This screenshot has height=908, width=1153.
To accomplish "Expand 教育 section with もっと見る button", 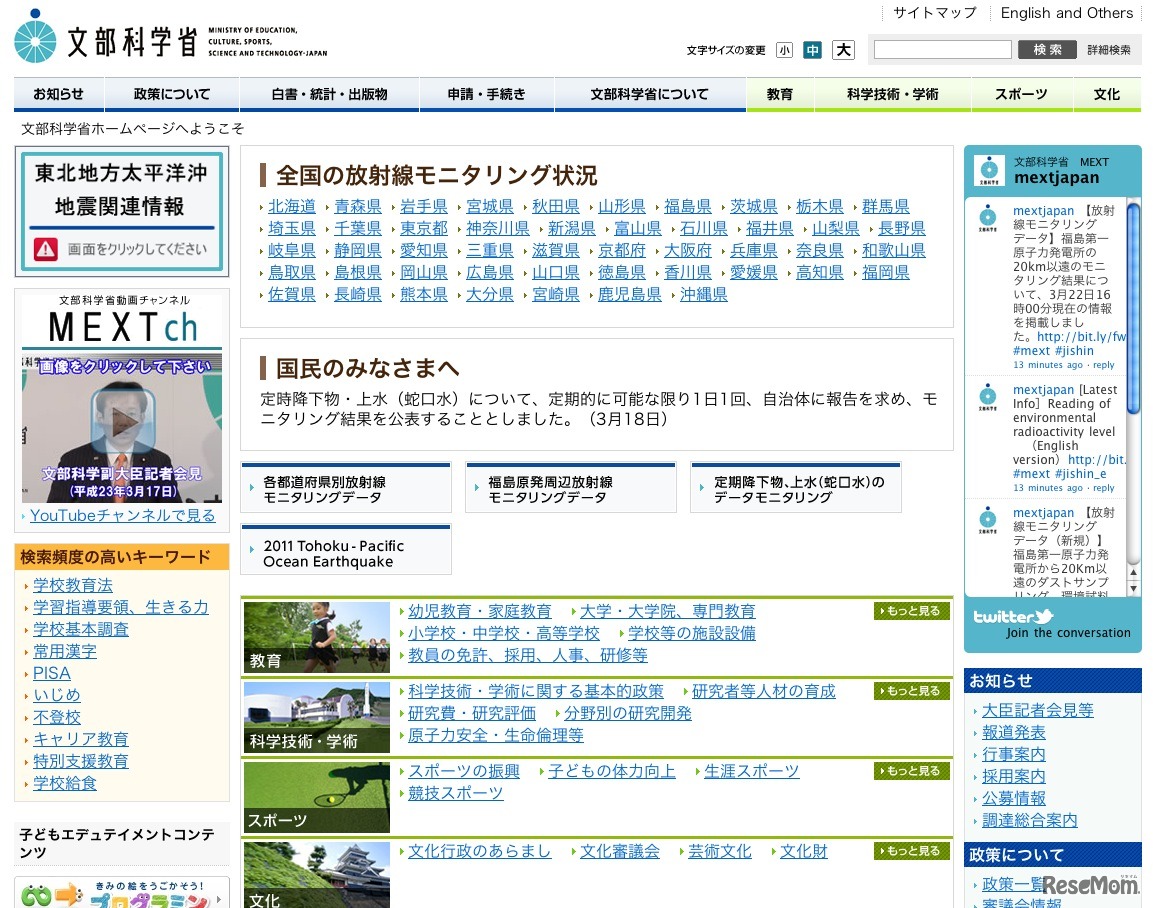I will [x=911, y=611].
